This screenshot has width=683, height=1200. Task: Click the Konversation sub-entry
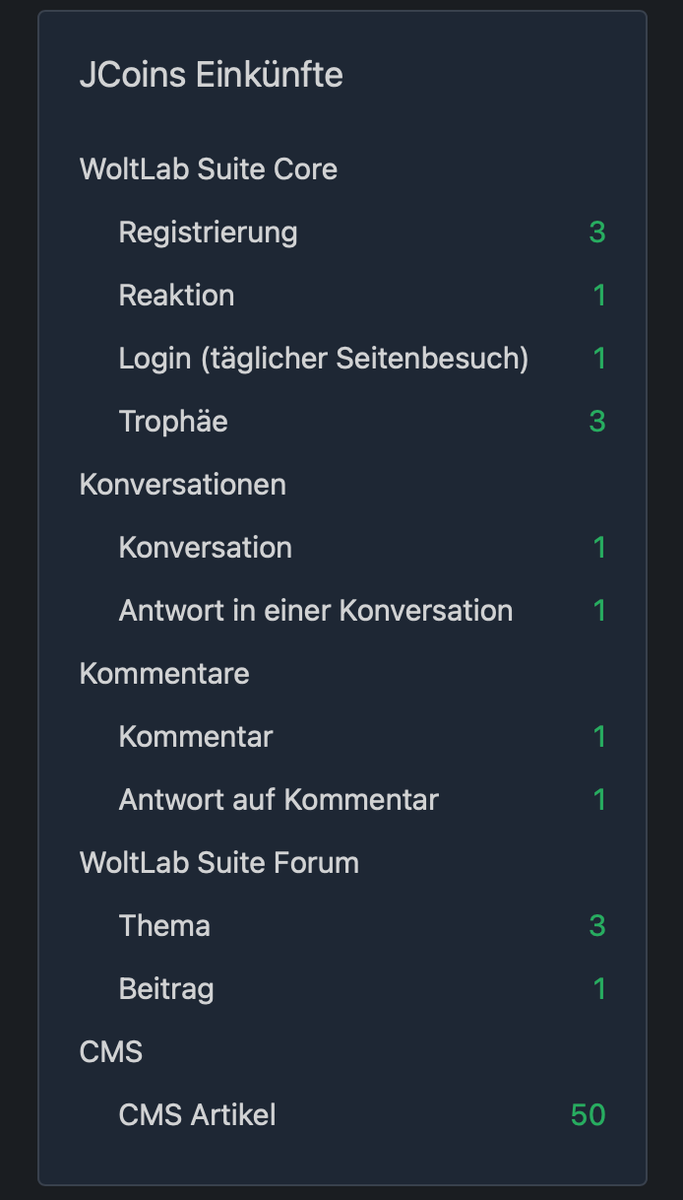(x=205, y=547)
